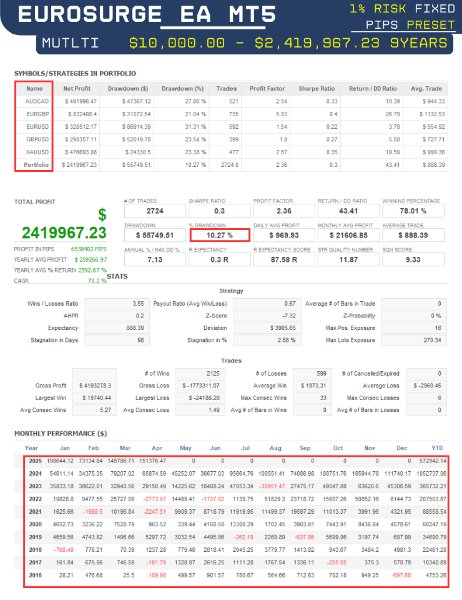
Task: Click the '2025' year row label
Action: point(35,461)
